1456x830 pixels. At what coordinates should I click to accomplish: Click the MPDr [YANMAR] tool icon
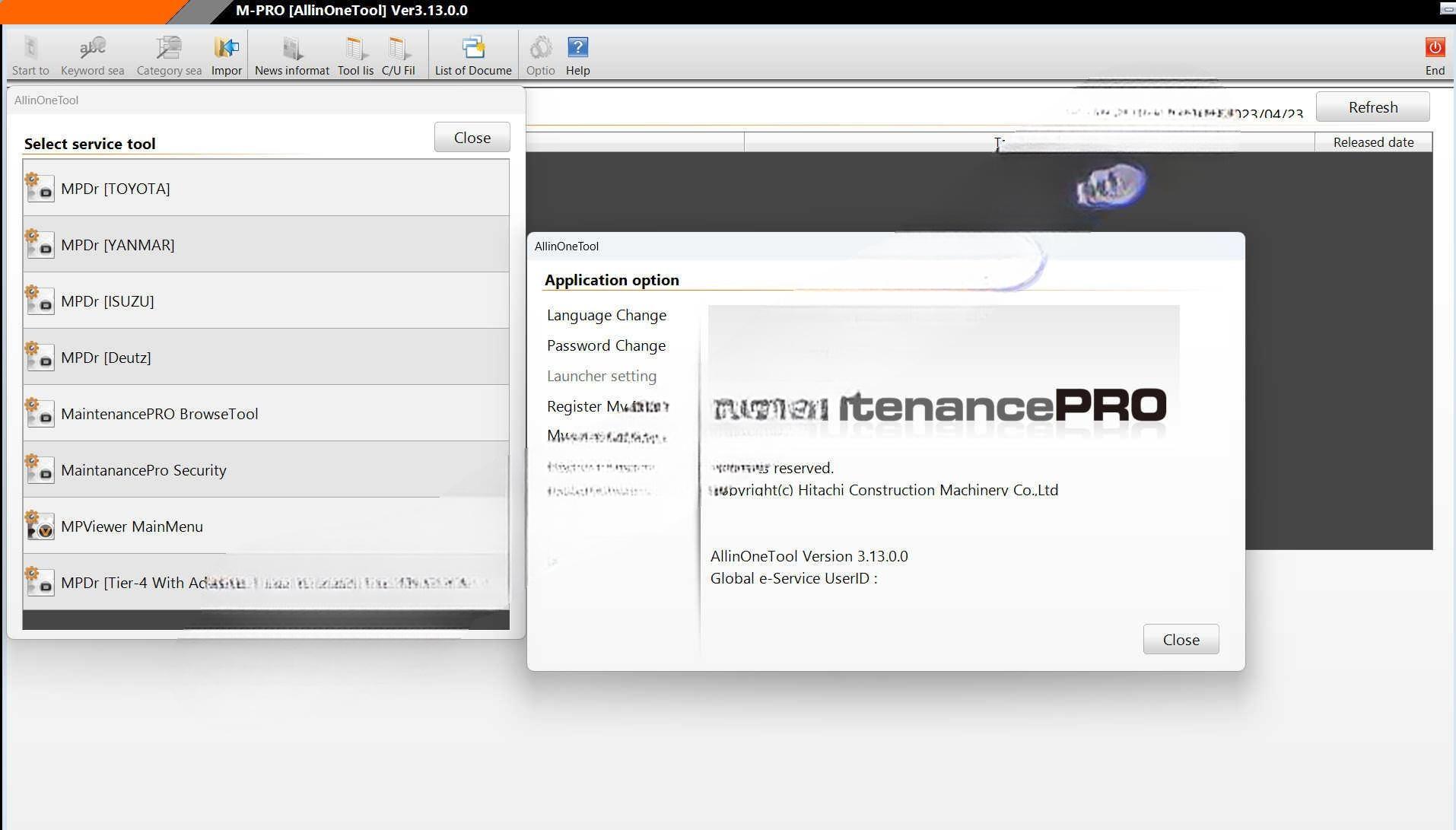(40, 243)
